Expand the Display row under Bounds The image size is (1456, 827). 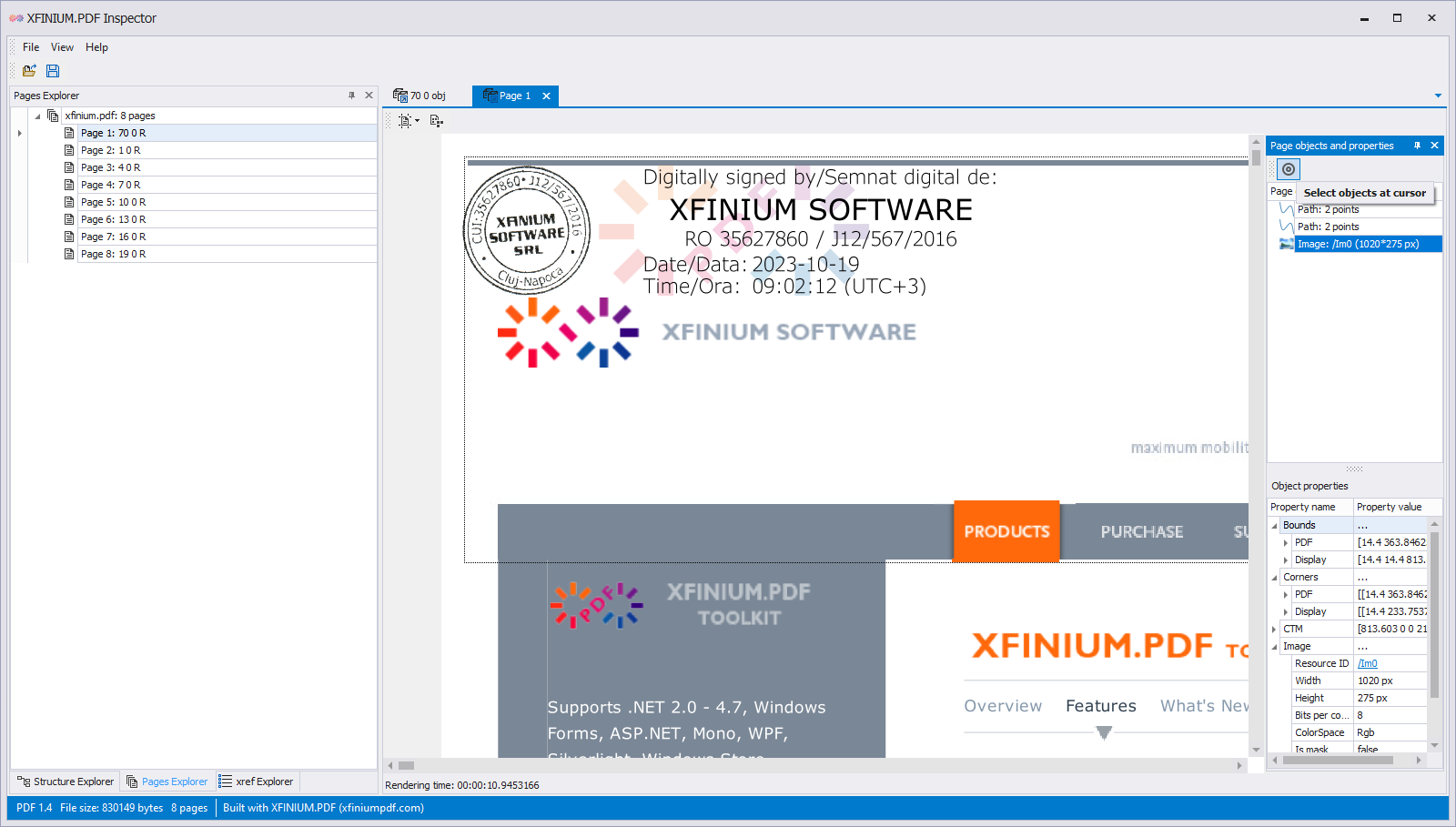(x=1286, y=560)
